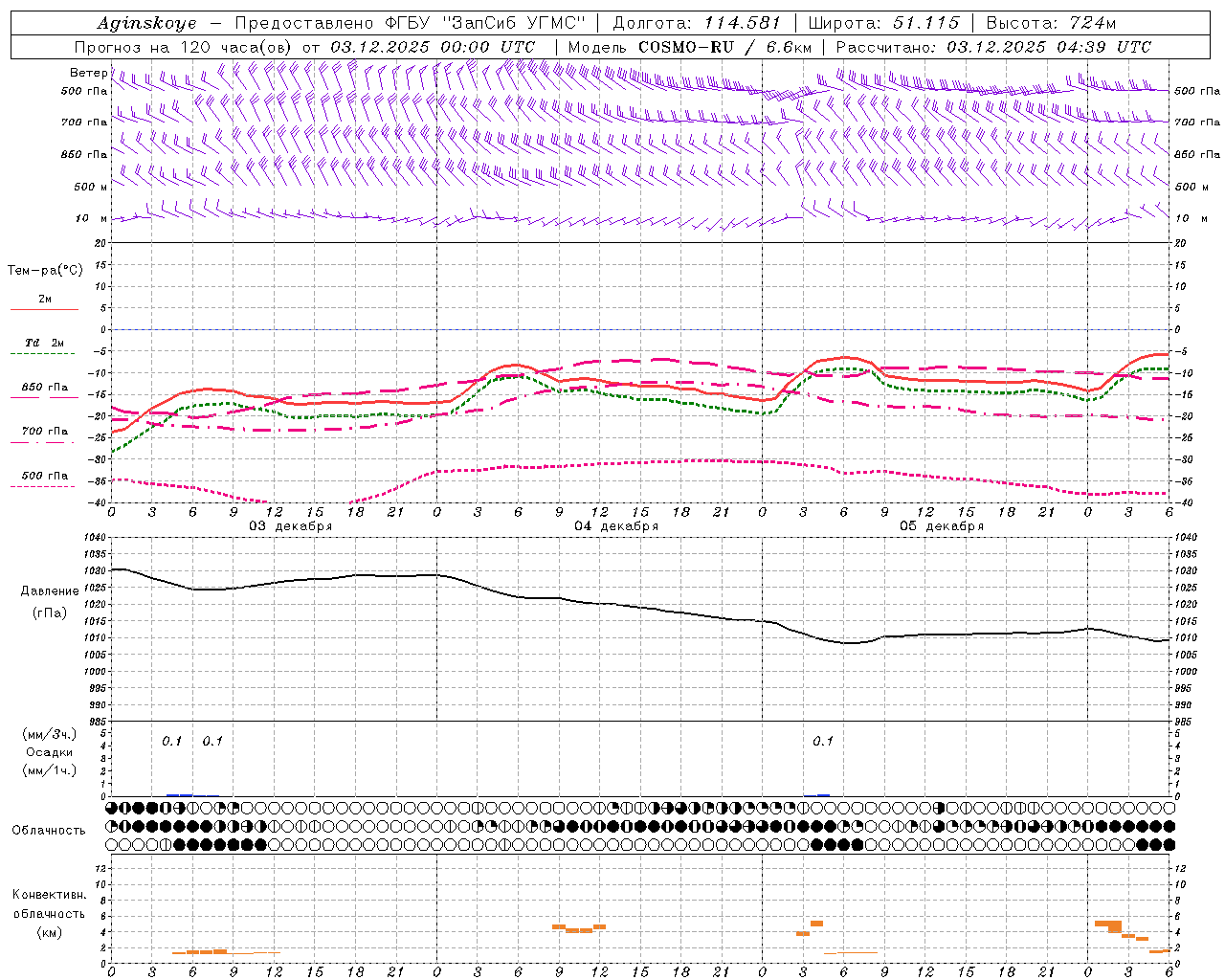Screen dimensions: 1225x980
Task: Click the station name Aginskoye in the header
Action: click(x=146, y=23)
